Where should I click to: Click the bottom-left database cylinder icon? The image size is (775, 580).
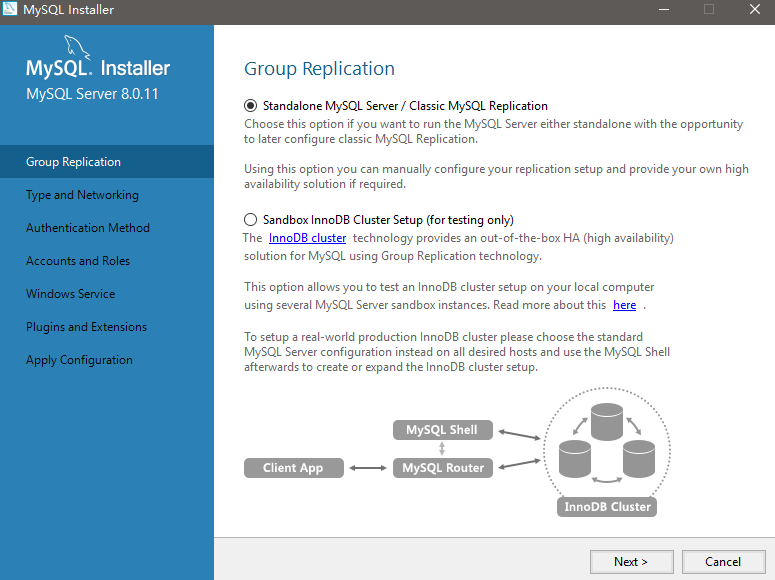(575, 459)
